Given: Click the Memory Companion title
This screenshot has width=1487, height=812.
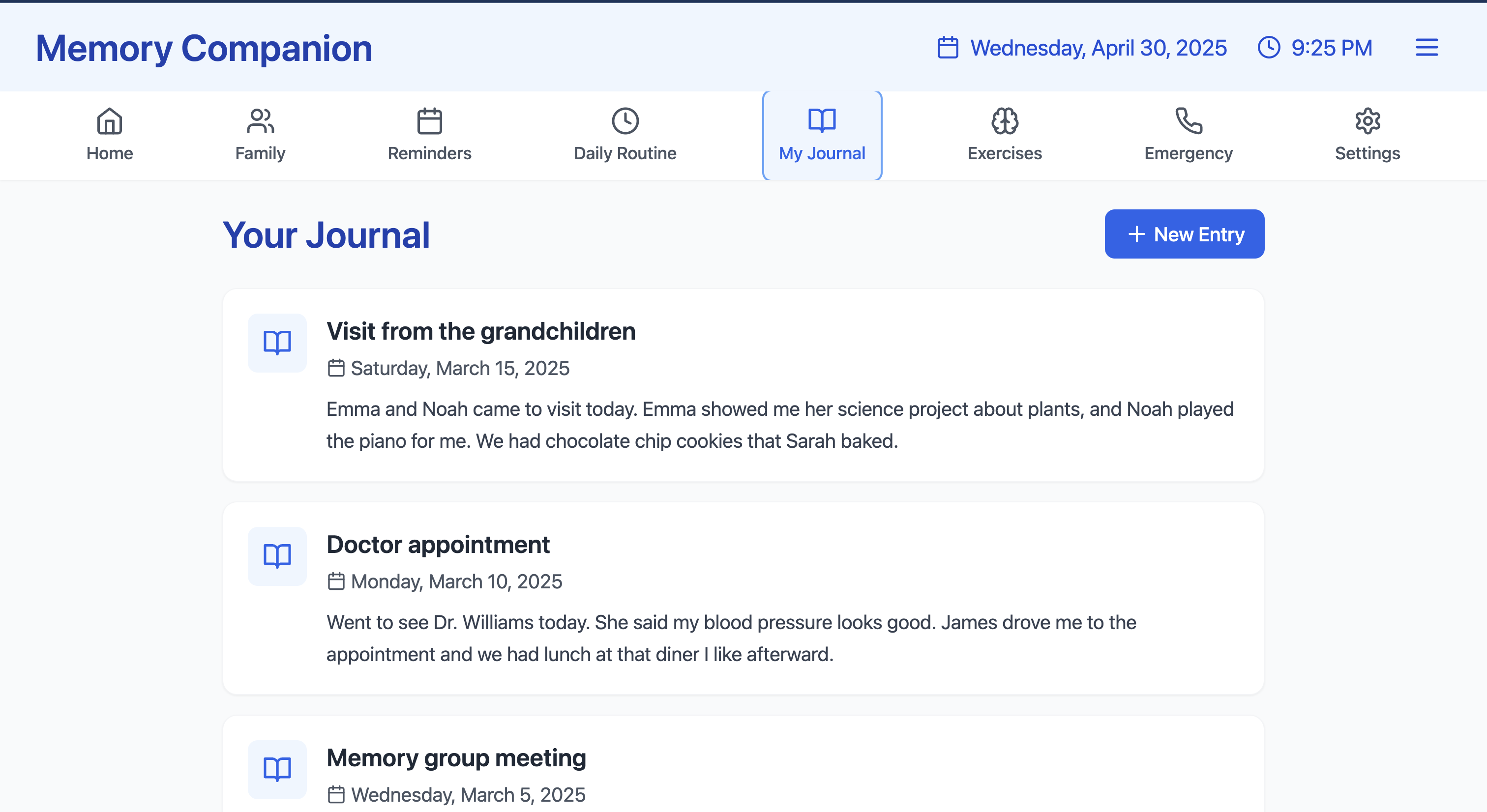Looking at the screenshot, I should [x=204, y=48].
